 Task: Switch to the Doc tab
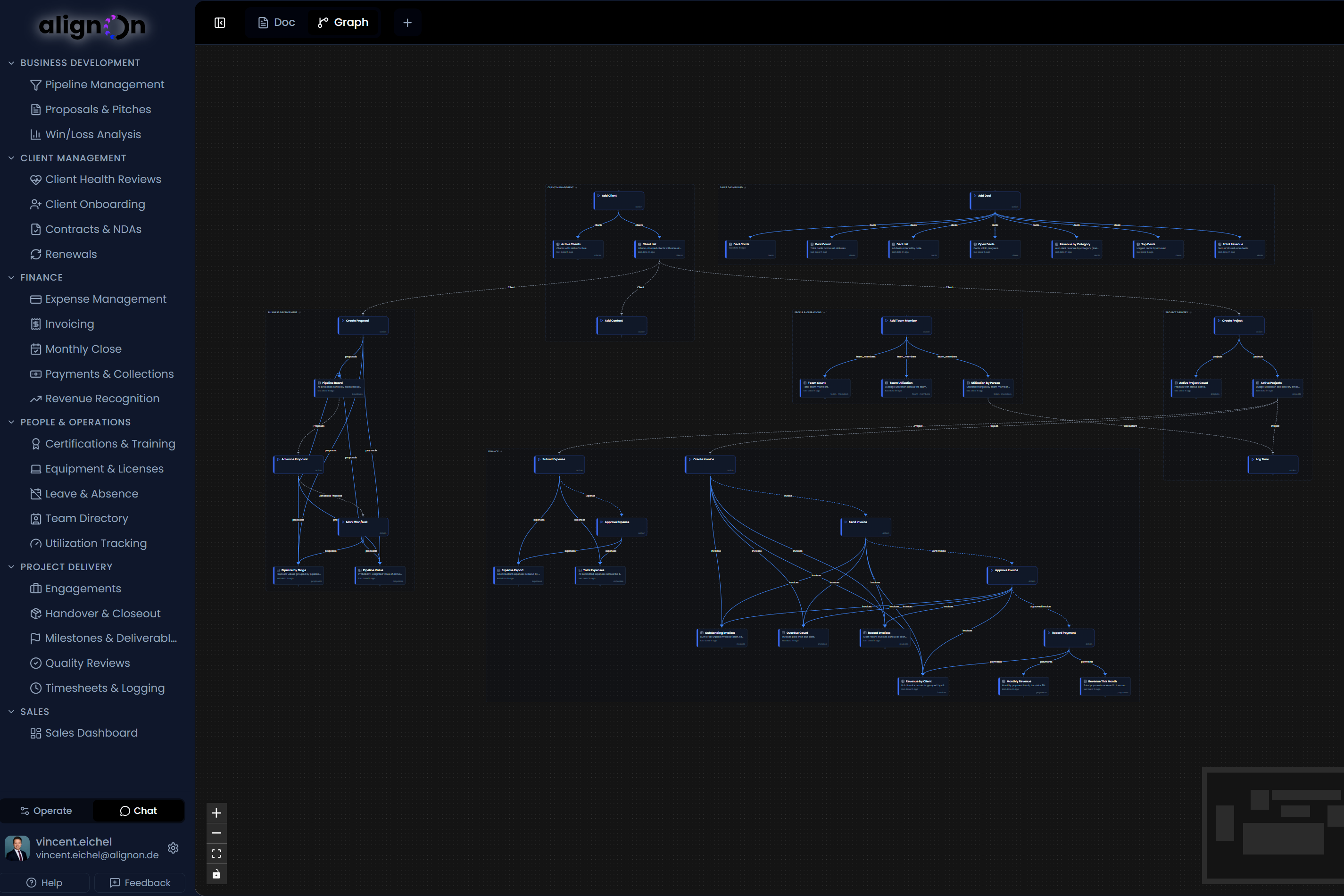coord(276,22)
